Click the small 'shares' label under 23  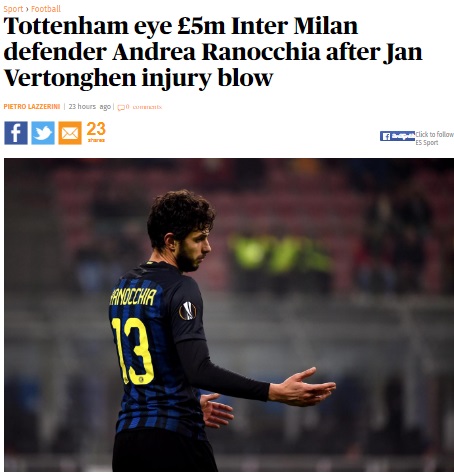(x=96, y=140)
